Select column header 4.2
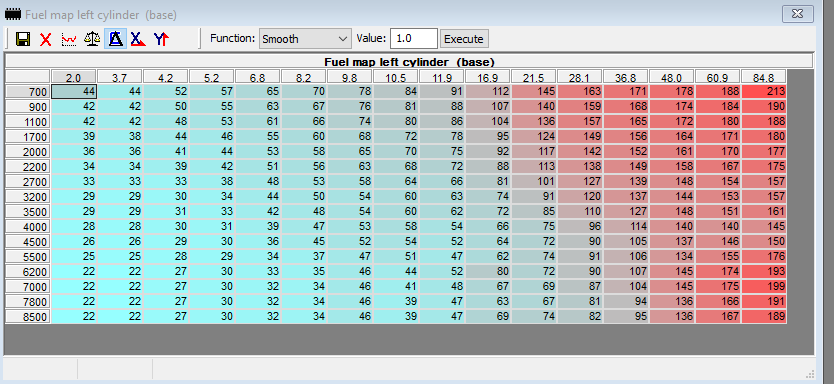Viewport: 834px width, 384px height. coord(165,78)
